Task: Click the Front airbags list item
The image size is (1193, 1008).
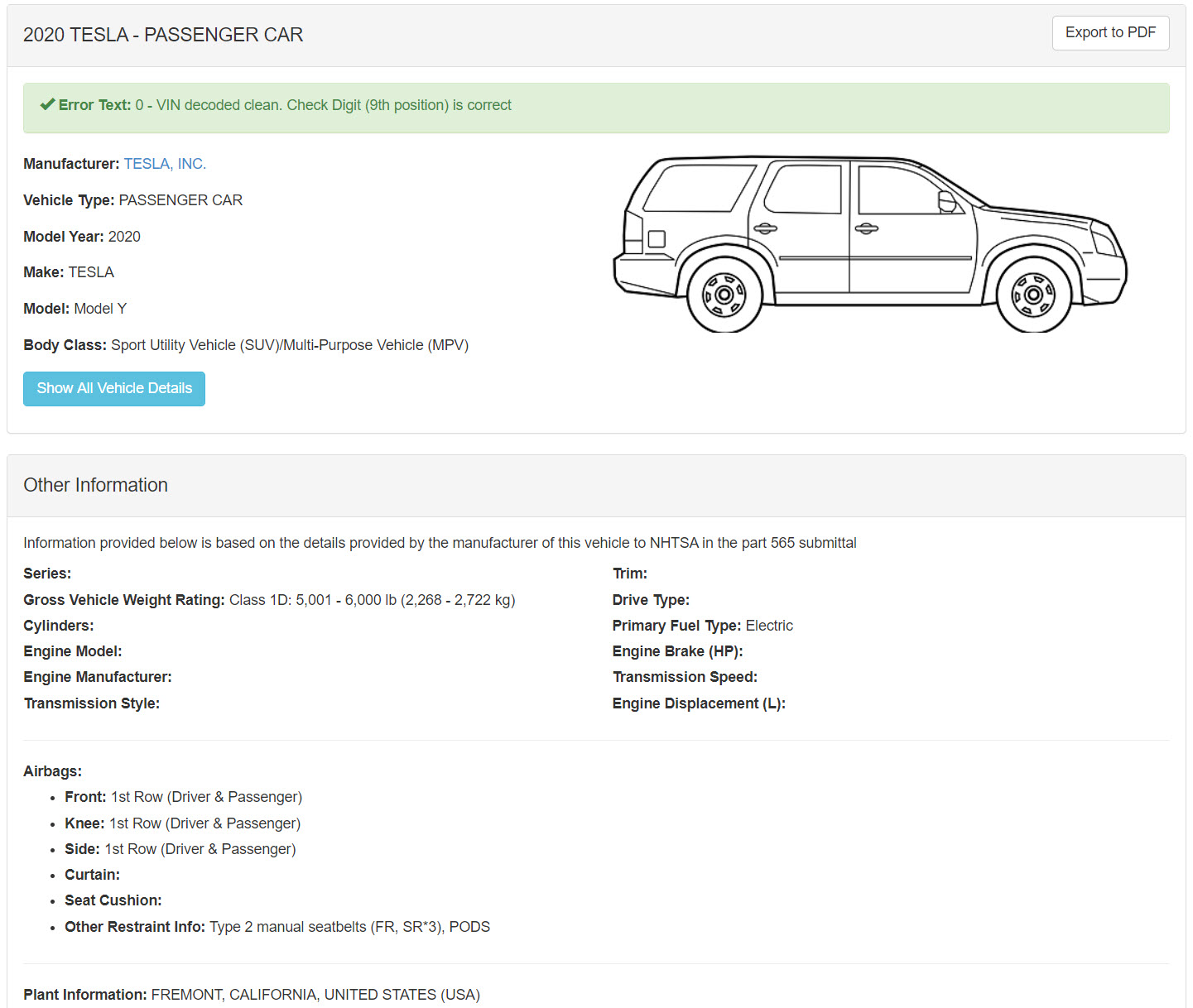Action: (x=183, y=797)
